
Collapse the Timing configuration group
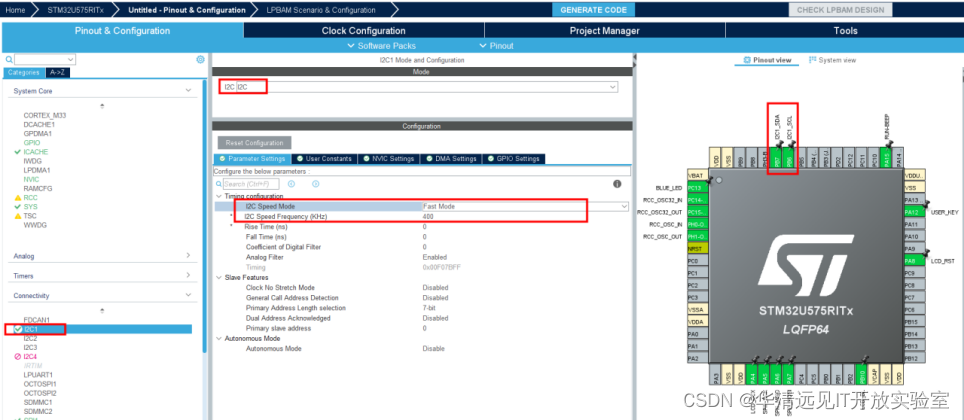tap(219, 196)
